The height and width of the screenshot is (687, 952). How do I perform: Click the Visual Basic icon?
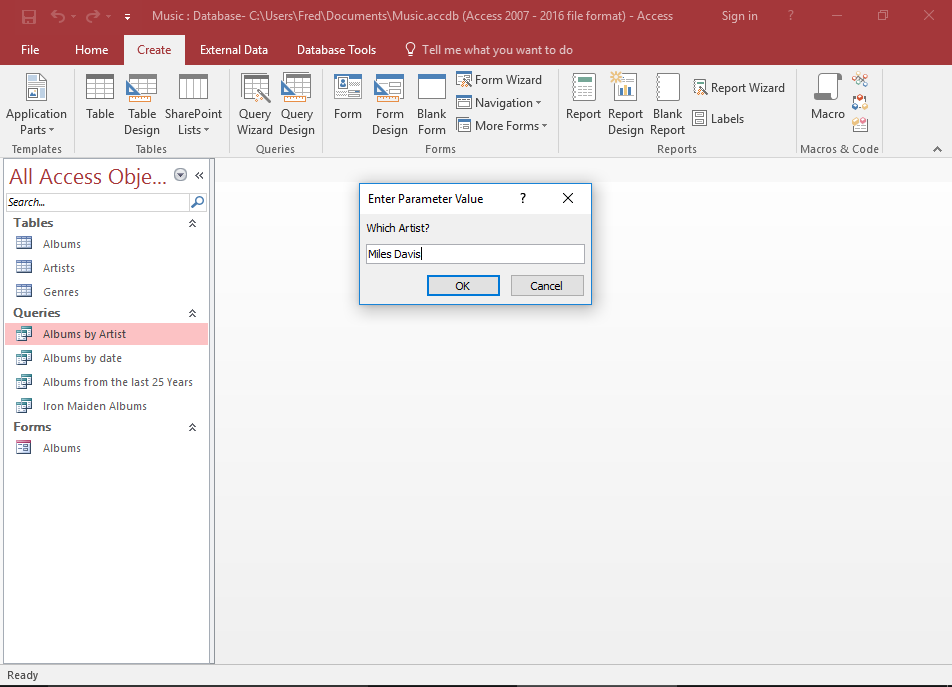pos(860,124)
